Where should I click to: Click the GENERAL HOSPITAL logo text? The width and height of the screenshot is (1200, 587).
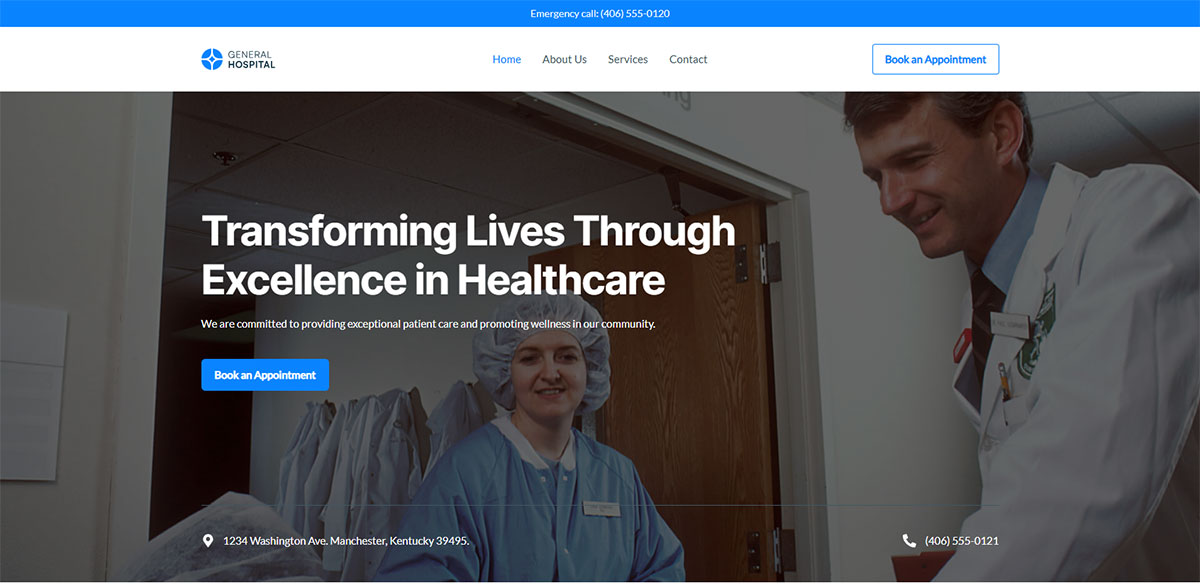coord(251,59)
